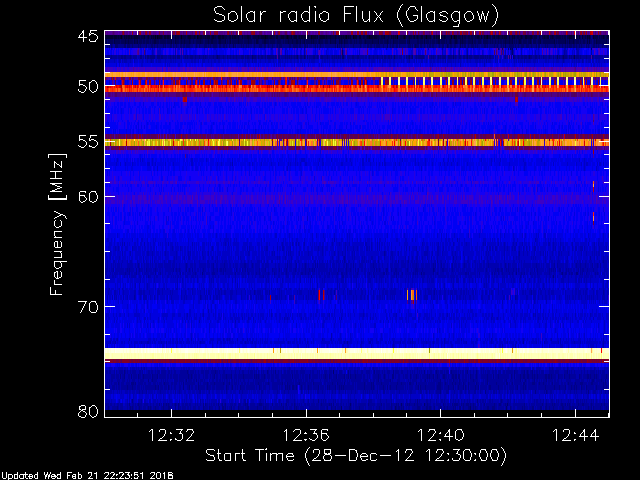This screenshot has height=480, width=640.
Task: Pick the 55 frequency tick label
Action: point(88,142)
